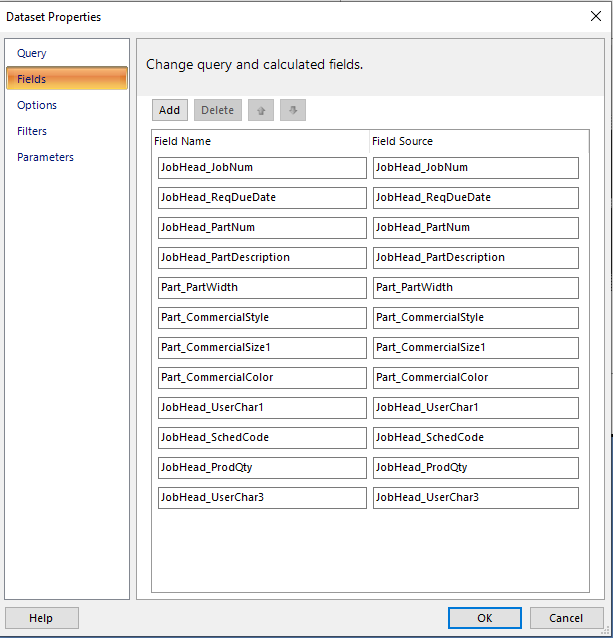Edit field source Part_PartWidth

476,288
